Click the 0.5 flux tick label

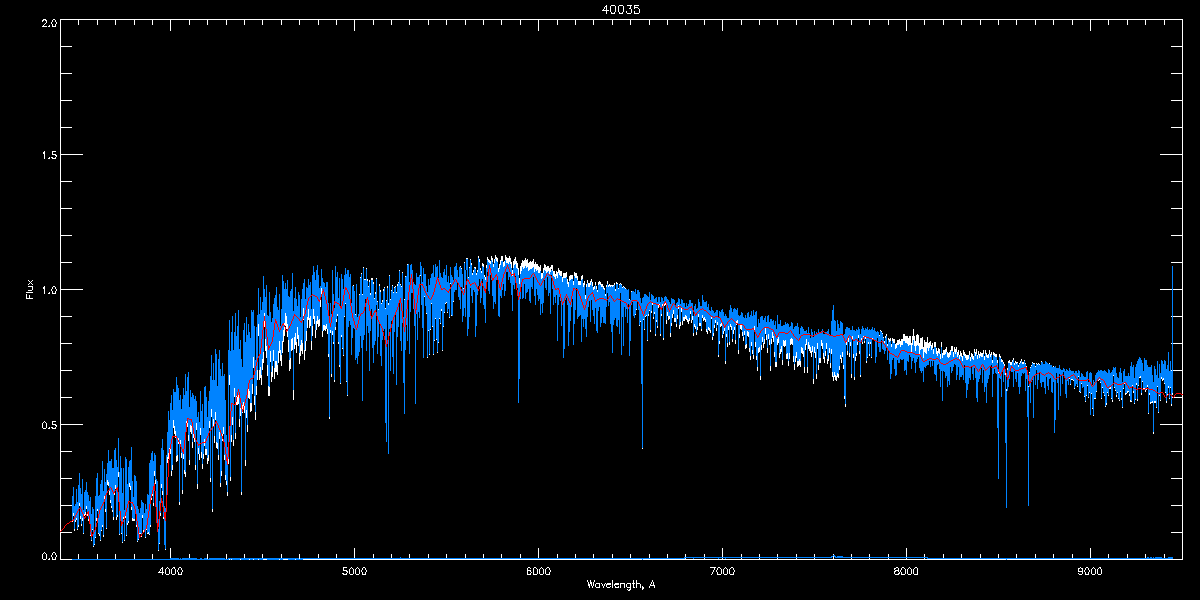(48, 424)
